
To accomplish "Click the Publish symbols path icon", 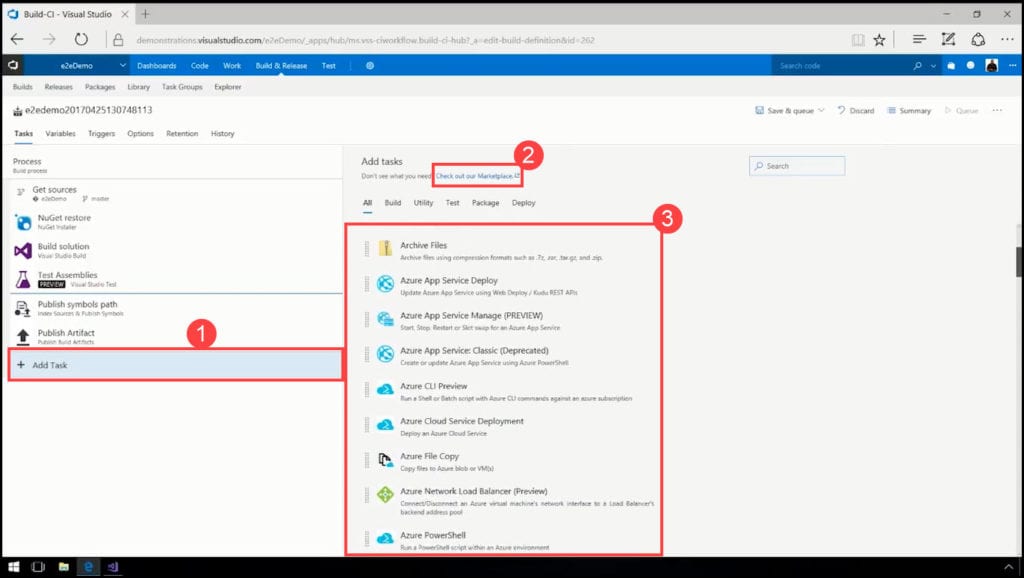I will coord(23,308).
